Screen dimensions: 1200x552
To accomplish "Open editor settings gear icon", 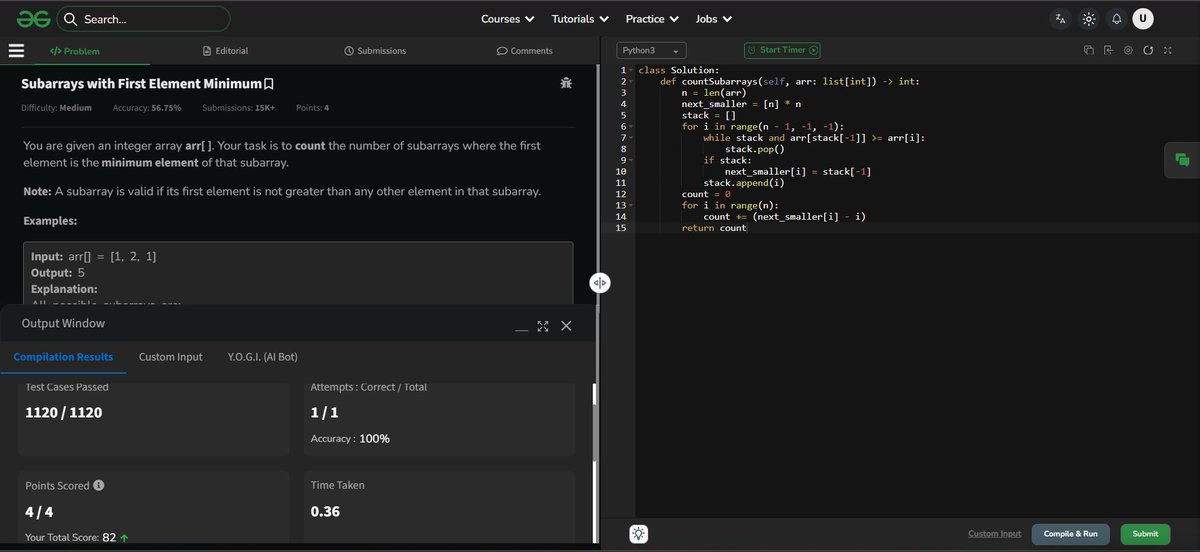I will (x=1128, y=50).
